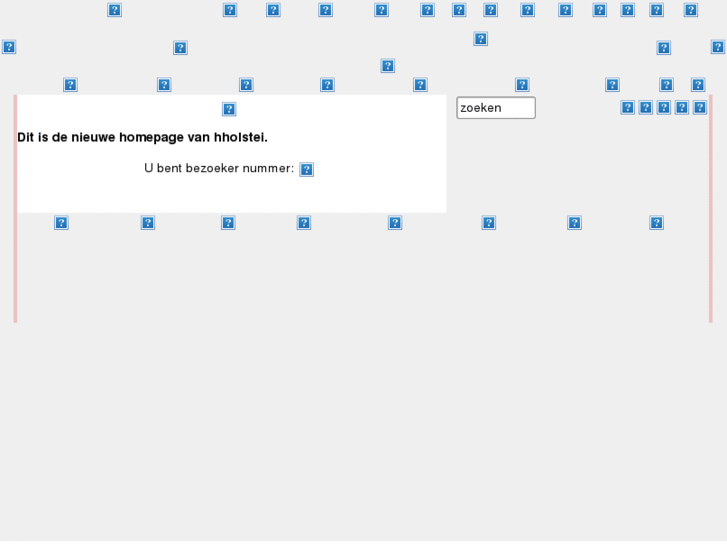This screenshot has width=727, height=545.
Task: Select first icon in five-icon group beside search
Action: (627, 108)
